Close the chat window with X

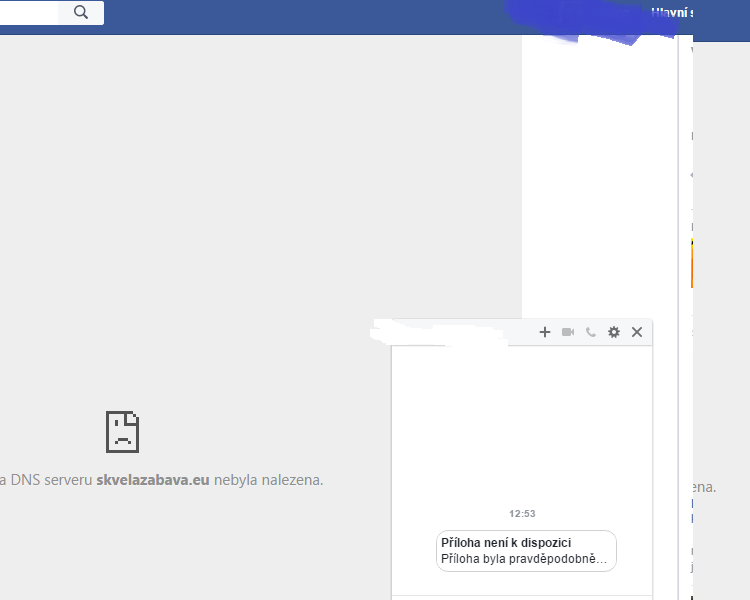(637, 332)
